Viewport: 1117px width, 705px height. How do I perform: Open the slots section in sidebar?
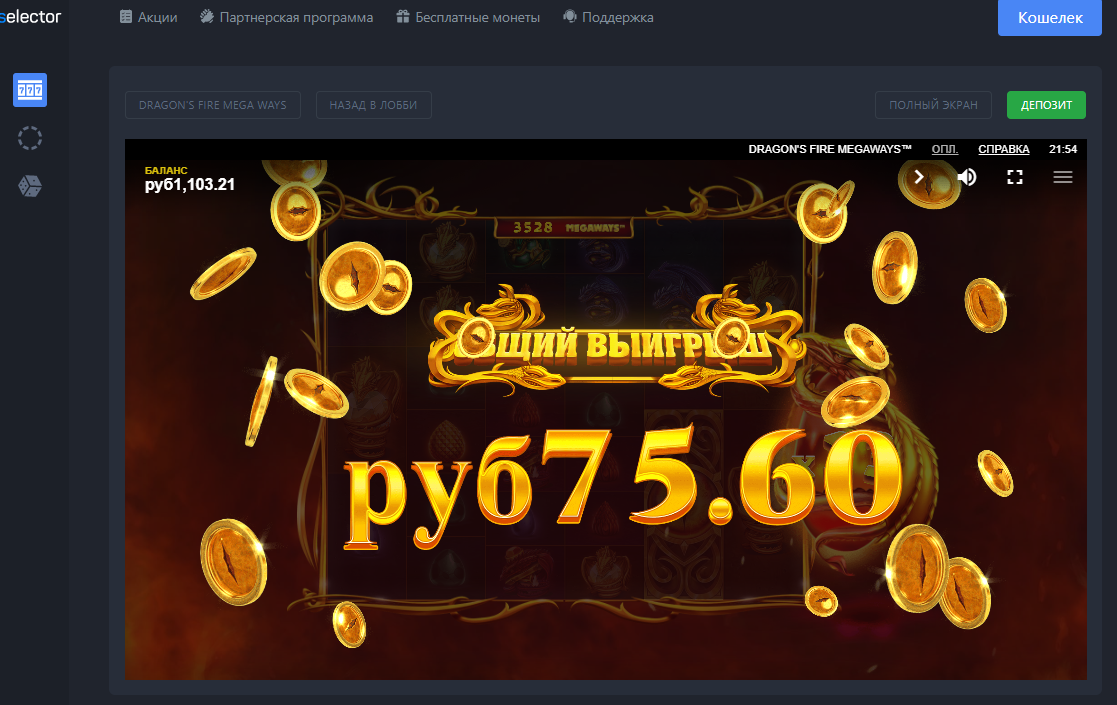30,90
